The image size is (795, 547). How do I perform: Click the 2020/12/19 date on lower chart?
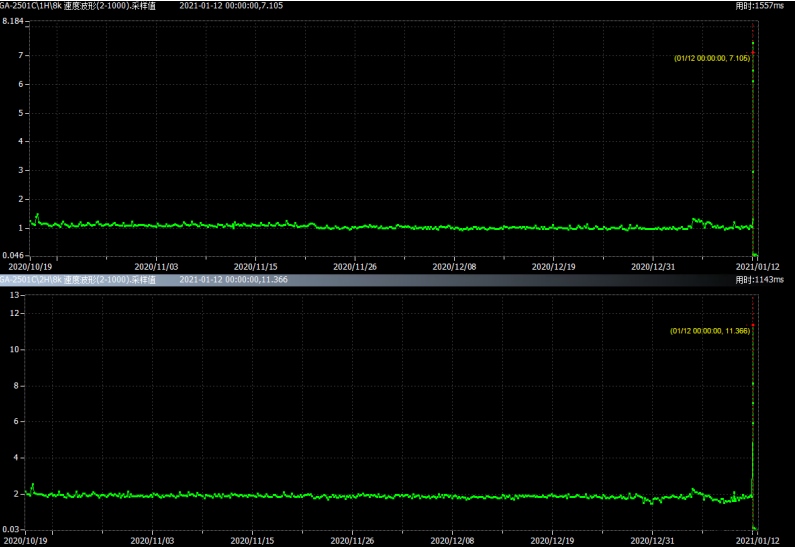pos(554,541)
